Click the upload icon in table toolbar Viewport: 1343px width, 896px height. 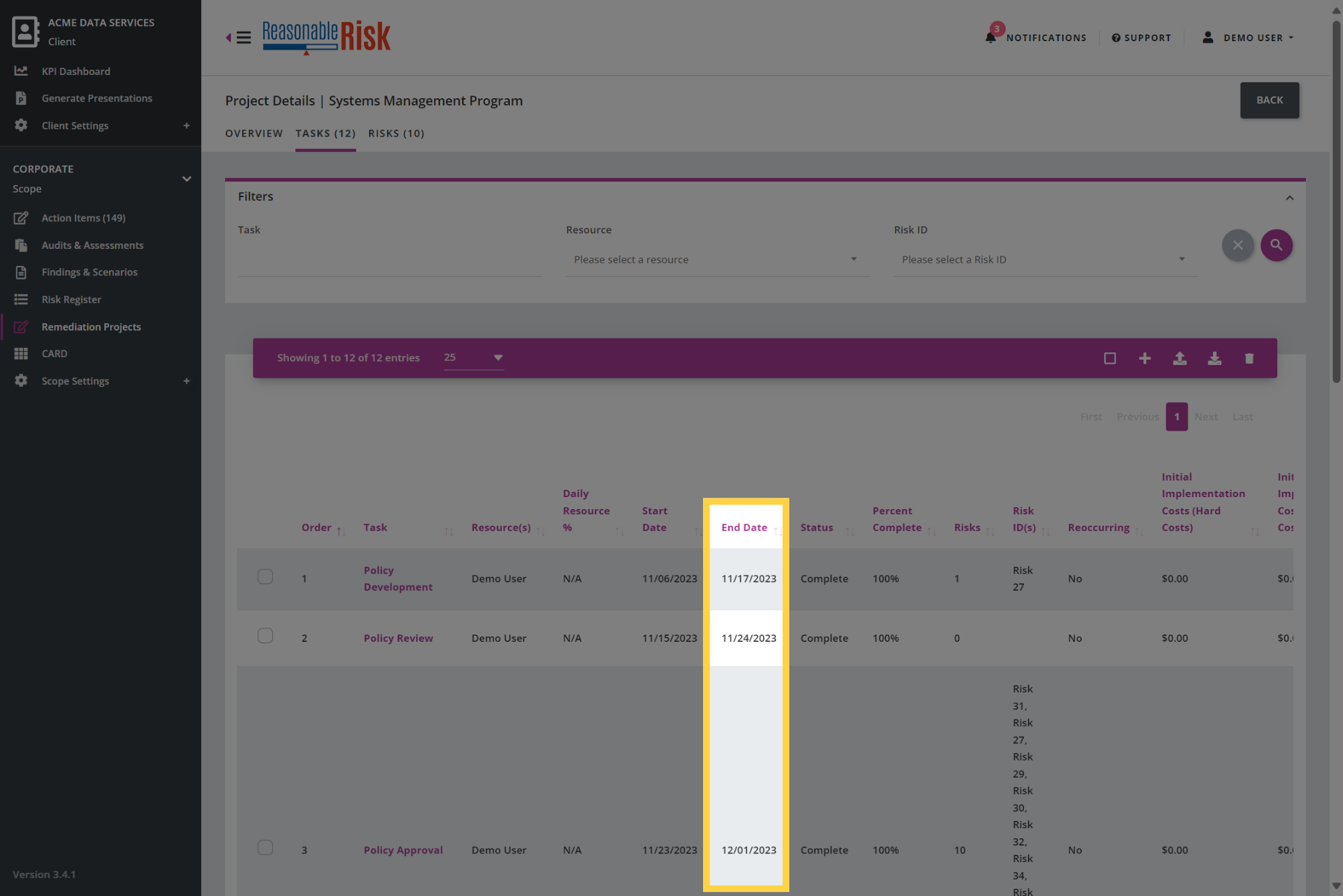click(x=1180, y=358)
